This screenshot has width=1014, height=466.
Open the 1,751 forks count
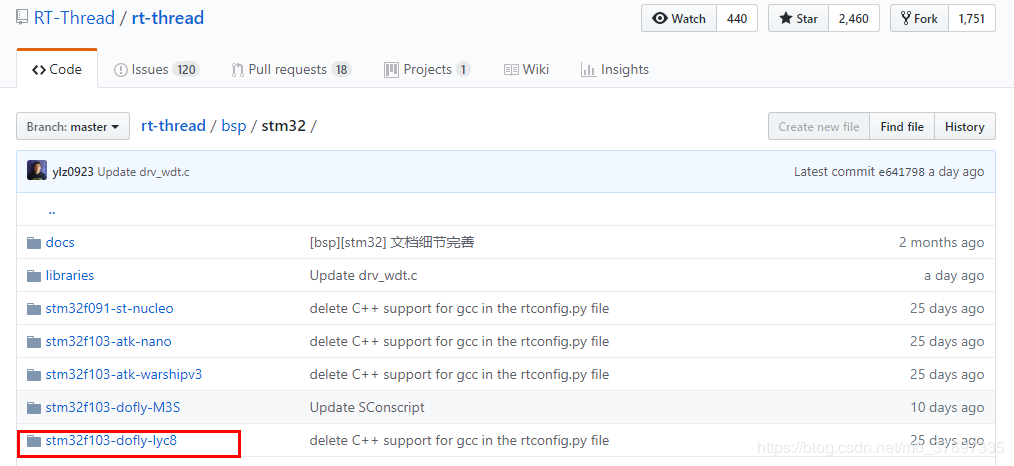(x=971, y=19)
